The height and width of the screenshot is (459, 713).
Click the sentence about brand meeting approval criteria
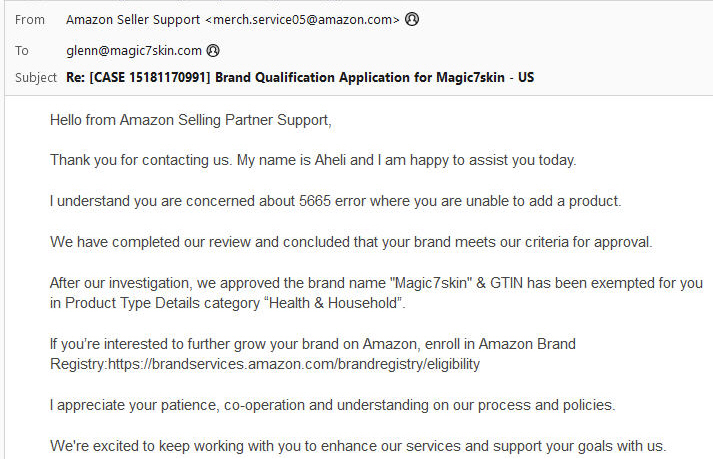point(351,241)
